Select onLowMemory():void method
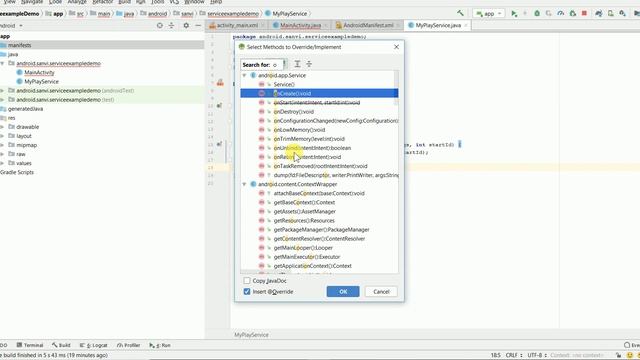This screenshot has width=640, height=360. (299, 130)
